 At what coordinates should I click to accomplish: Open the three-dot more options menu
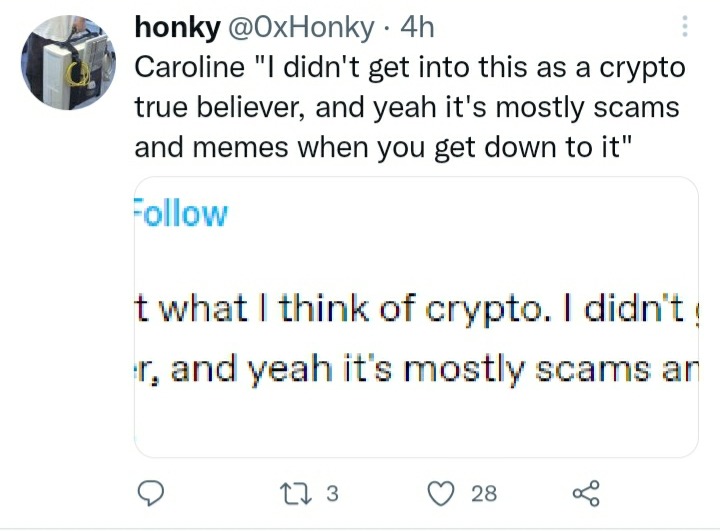[x=684, y=26]
